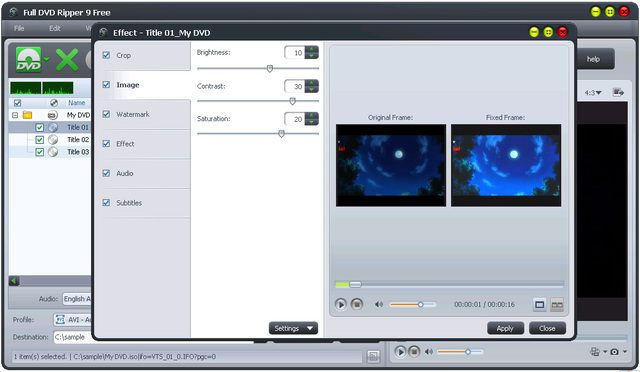The width and height of the screenshot is (640, 372).
Task: Click the green DVD load disc icon
Action: (x=29, y=60)
